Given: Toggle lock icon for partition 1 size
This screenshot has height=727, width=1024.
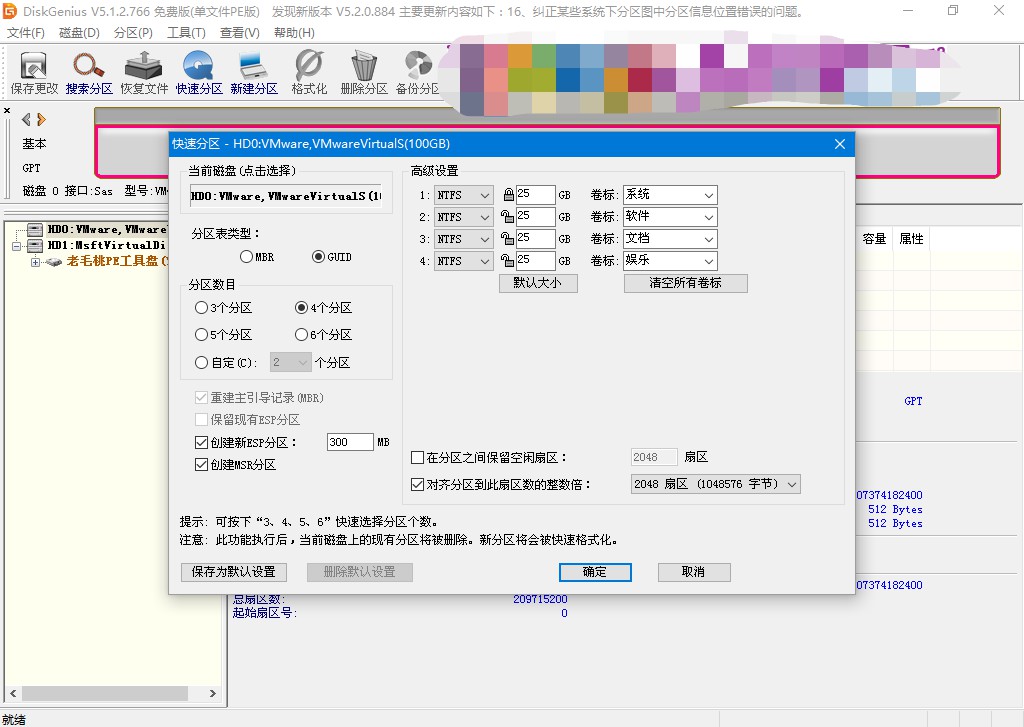Looking at the screenshot, I should click(508, 195).
